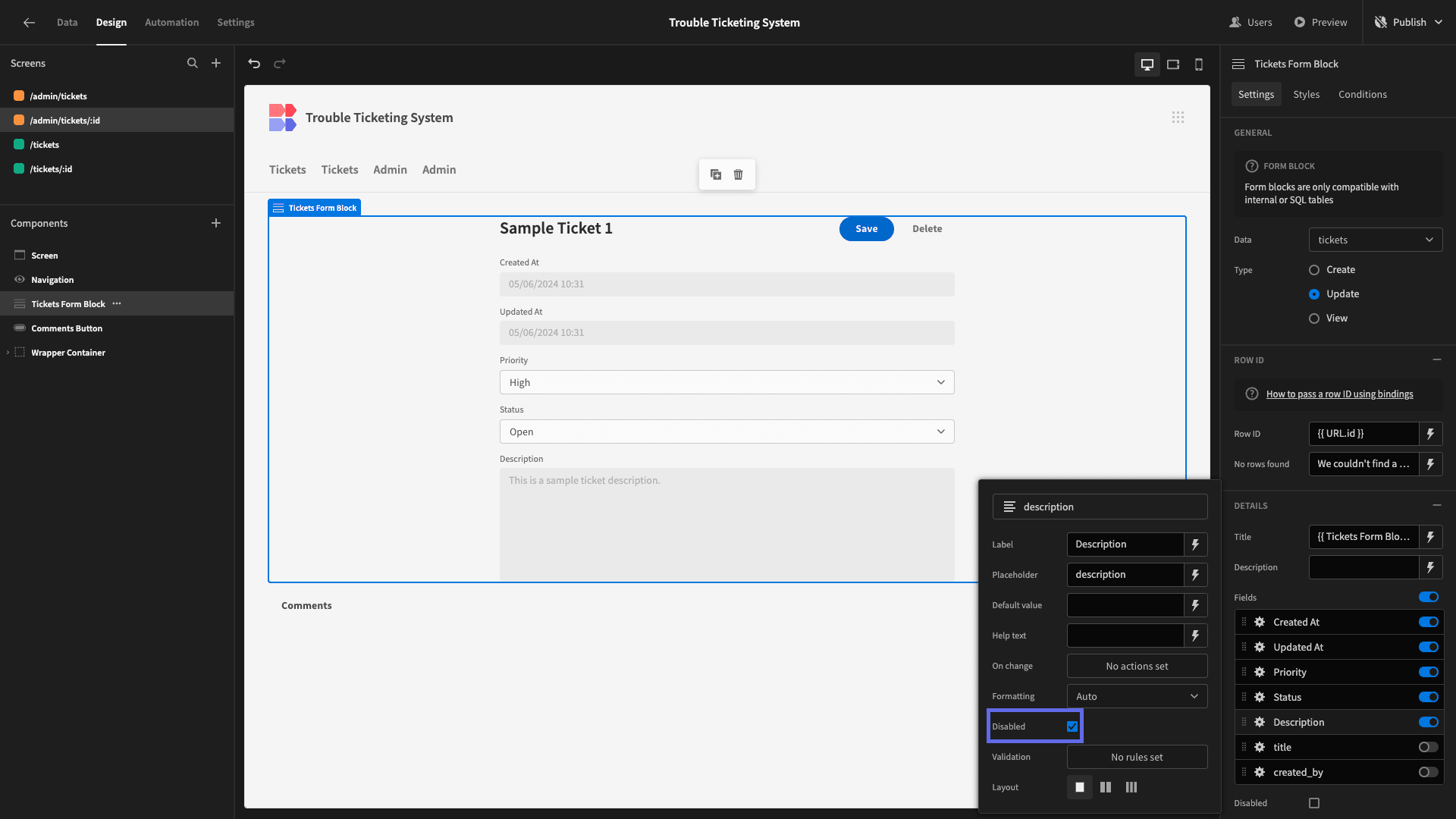
Task: Switch to tablet preview icon
Action: (x=1173, y=64)
